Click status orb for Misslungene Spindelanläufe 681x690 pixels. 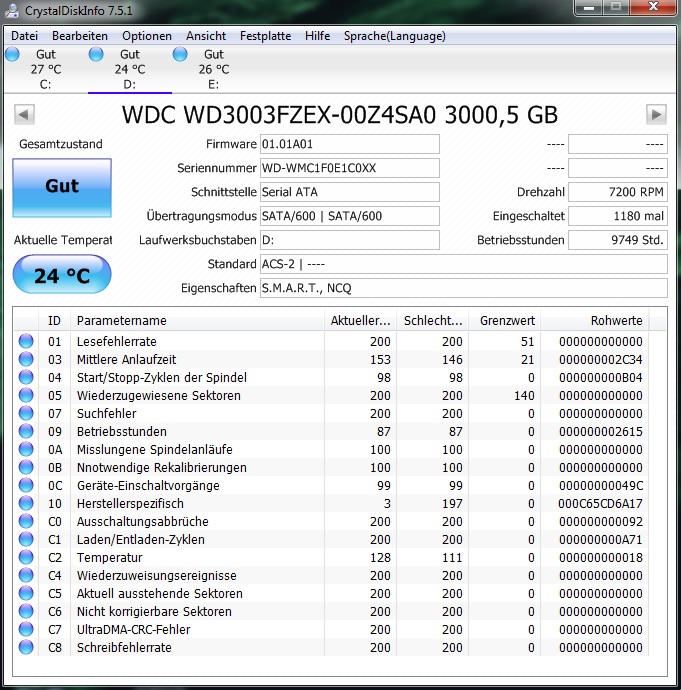(26, 449)
